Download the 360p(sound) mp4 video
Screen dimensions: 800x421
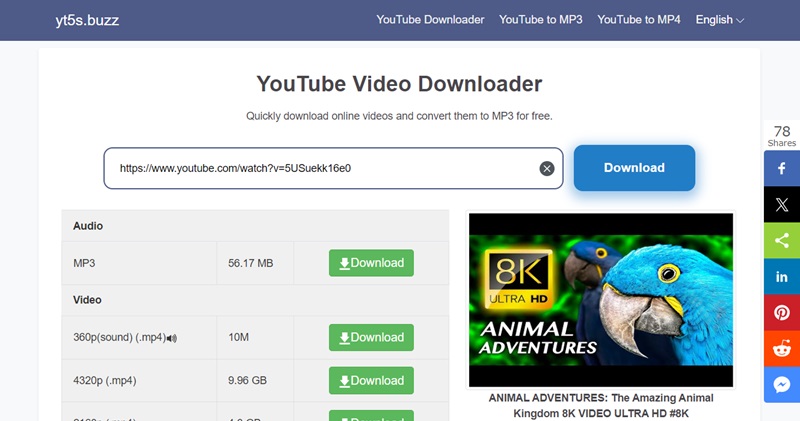click(371, 337)
